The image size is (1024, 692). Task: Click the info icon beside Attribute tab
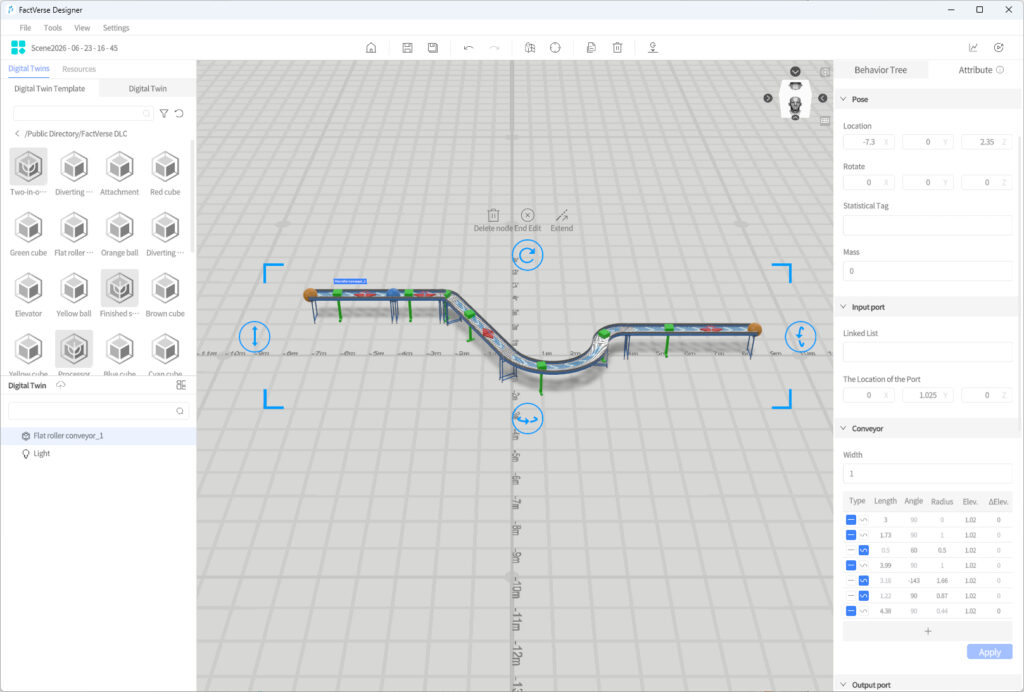pos(1000,70)
